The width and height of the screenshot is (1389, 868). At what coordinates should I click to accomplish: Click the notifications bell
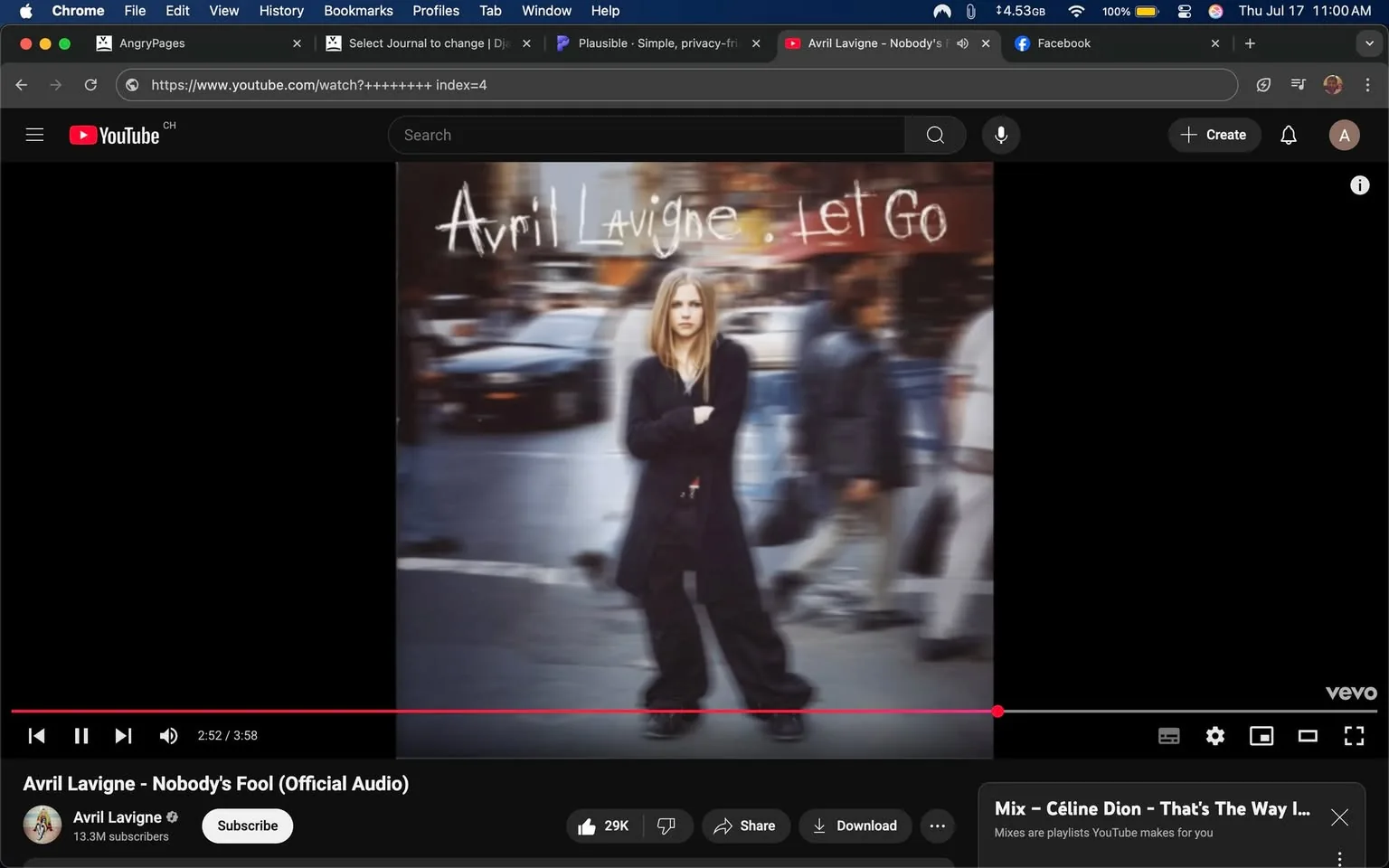[x=1288, y=134]
